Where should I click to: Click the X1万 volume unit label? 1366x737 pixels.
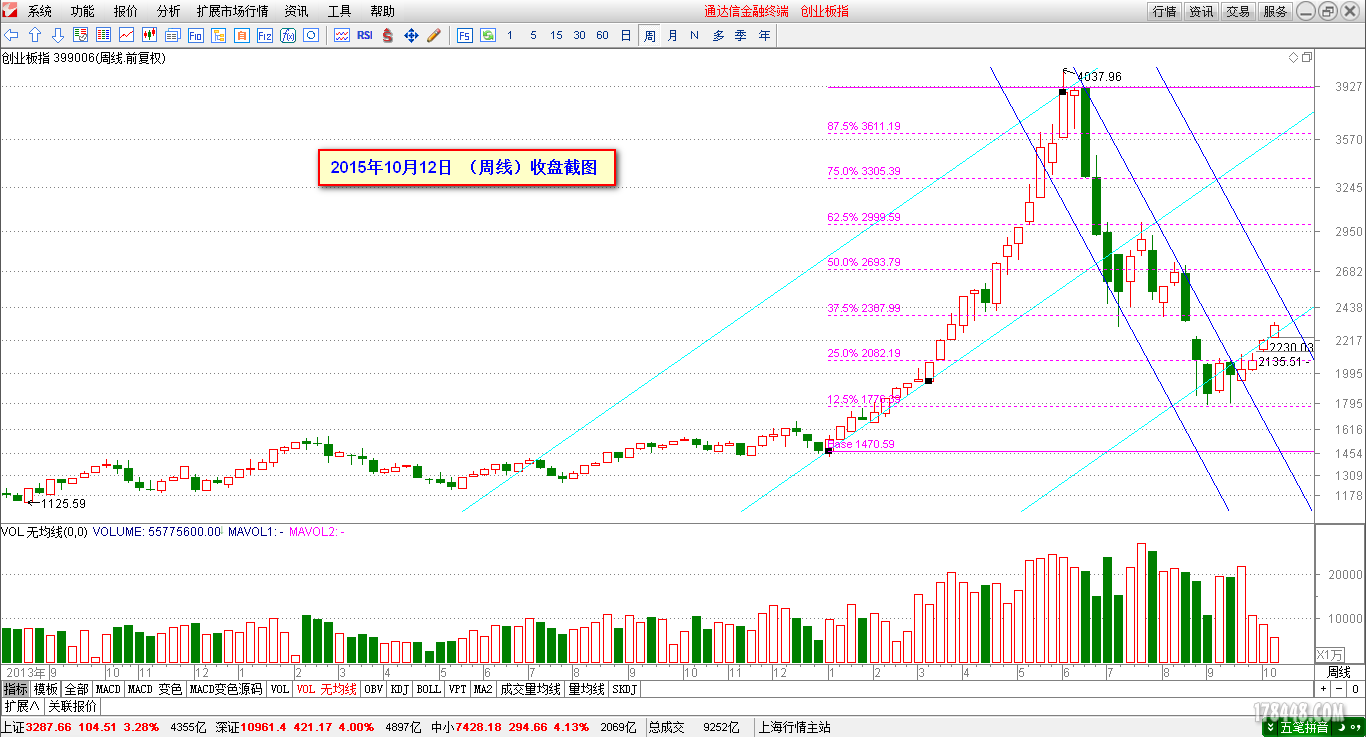(1329, 654)
